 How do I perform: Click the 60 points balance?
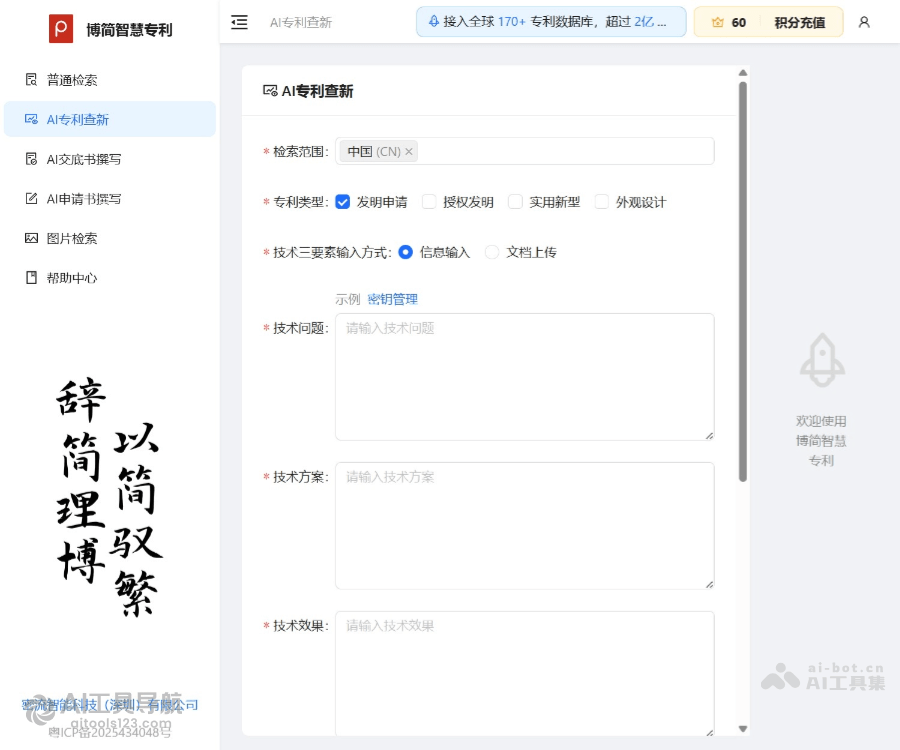(739, 22)
